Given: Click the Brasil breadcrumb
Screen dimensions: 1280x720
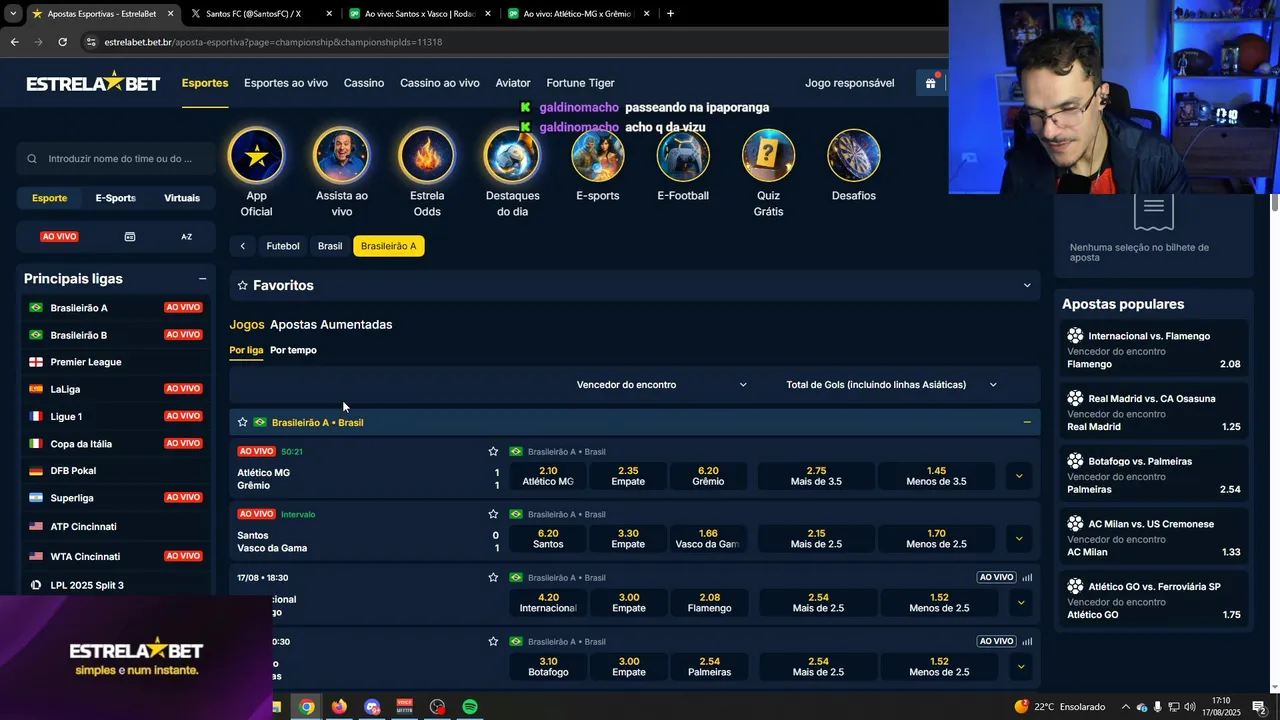Looking at the screenshot, I should click(330, 246).
